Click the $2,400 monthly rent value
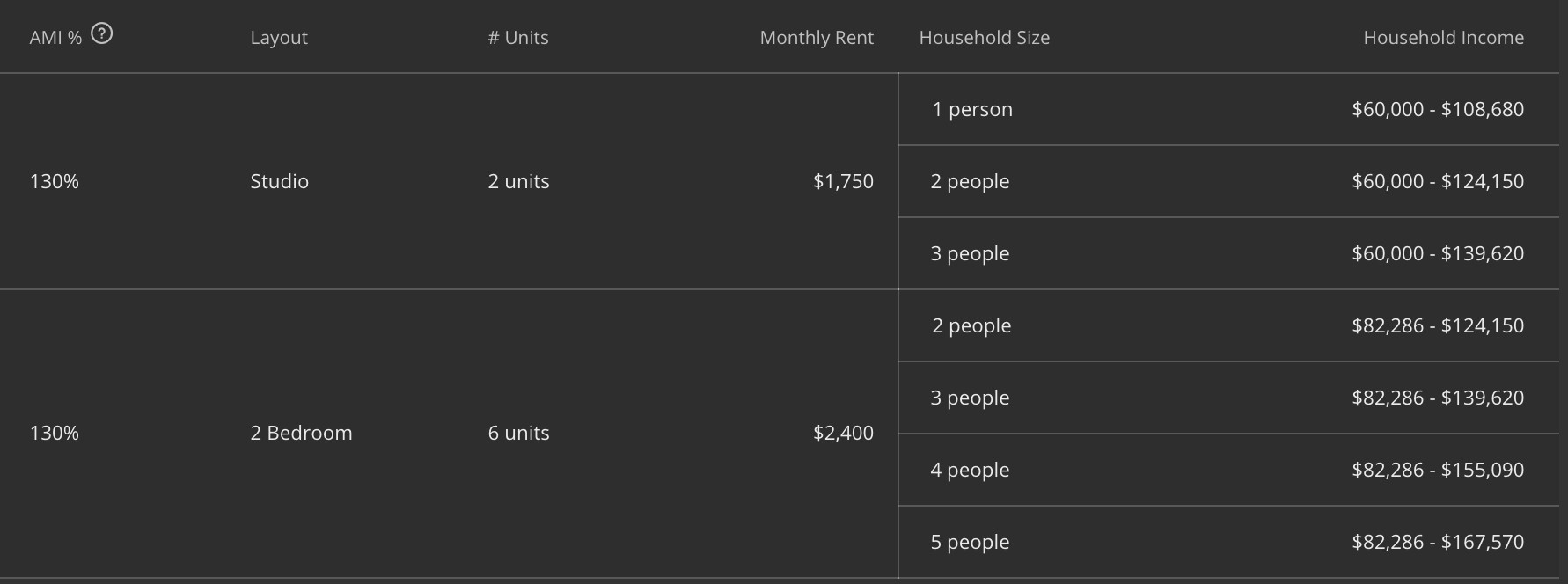This screenshot has width=1568, height=584. point(843,433)
